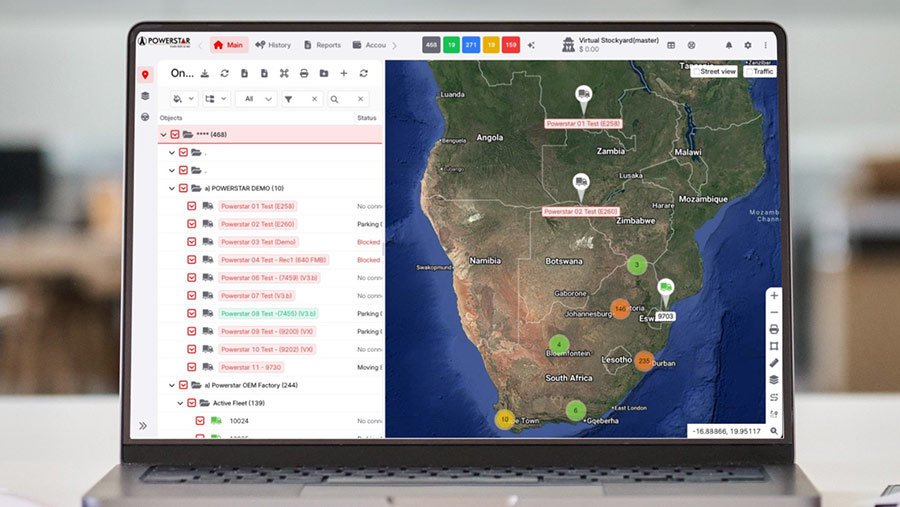Uncheck Powerstar 03 Test (Demo) checkbox
The height and width of the screenshot is (507, 900).
coord(192,242)
